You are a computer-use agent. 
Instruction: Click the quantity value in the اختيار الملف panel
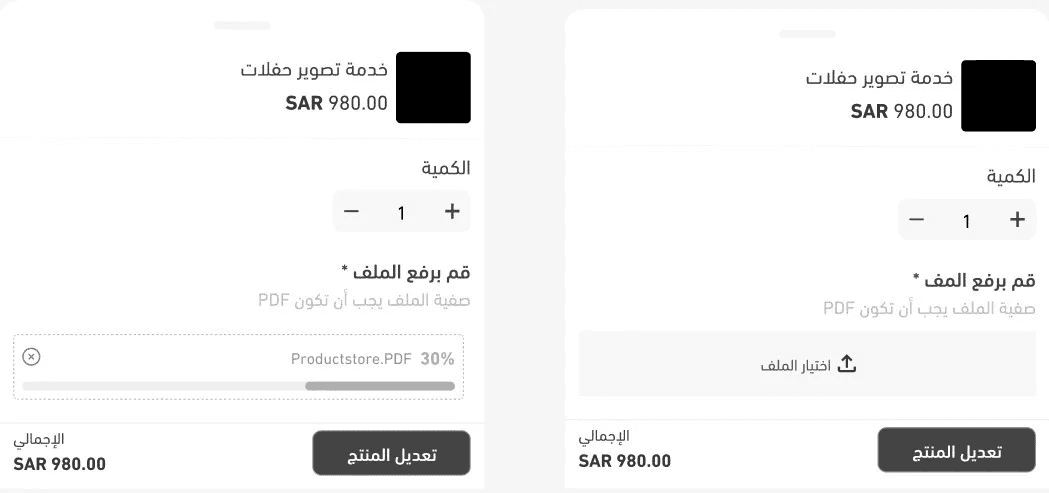pos(967,221)
